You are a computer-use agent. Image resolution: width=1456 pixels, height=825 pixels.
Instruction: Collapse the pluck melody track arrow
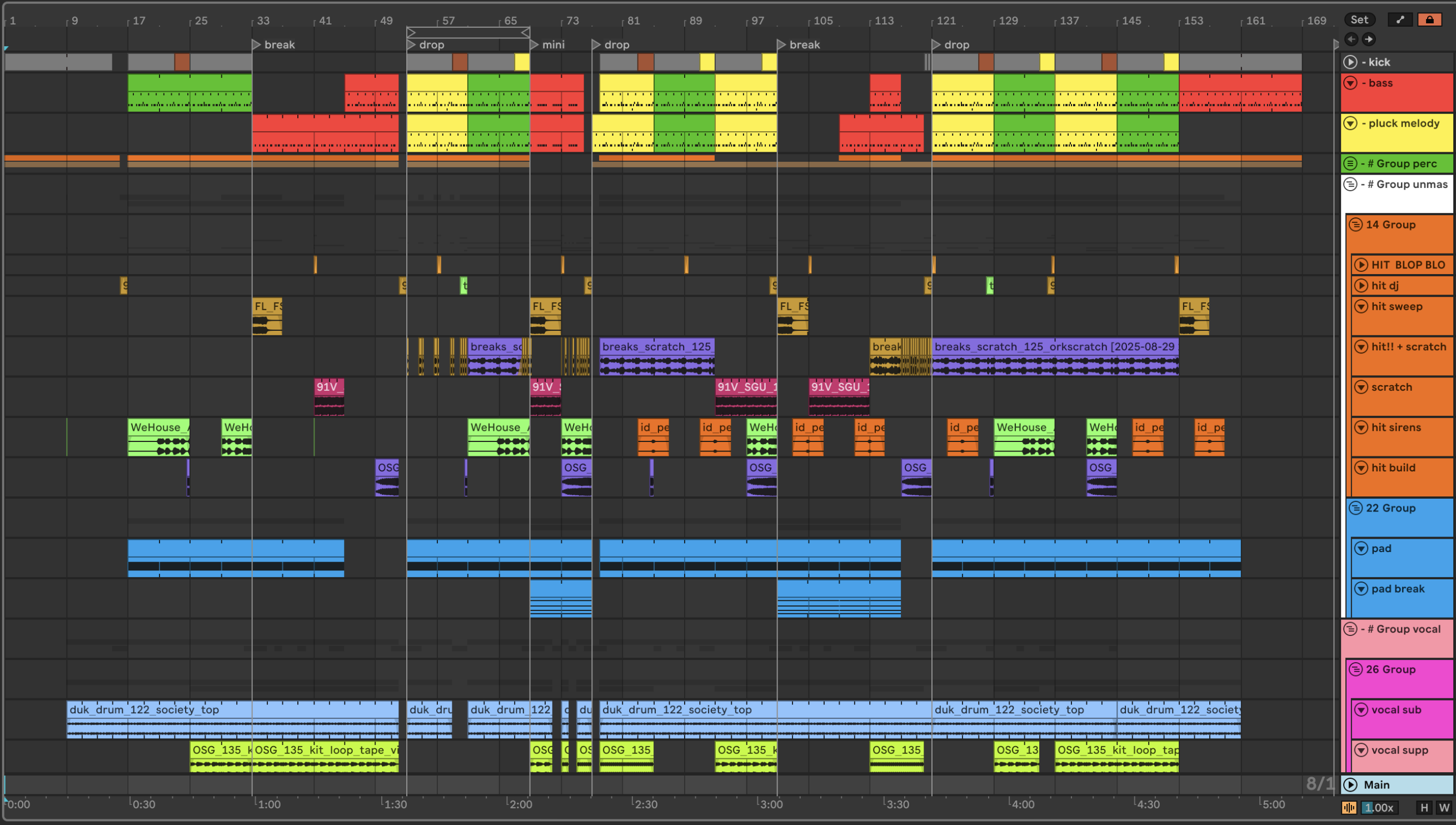click(1350, 123)
